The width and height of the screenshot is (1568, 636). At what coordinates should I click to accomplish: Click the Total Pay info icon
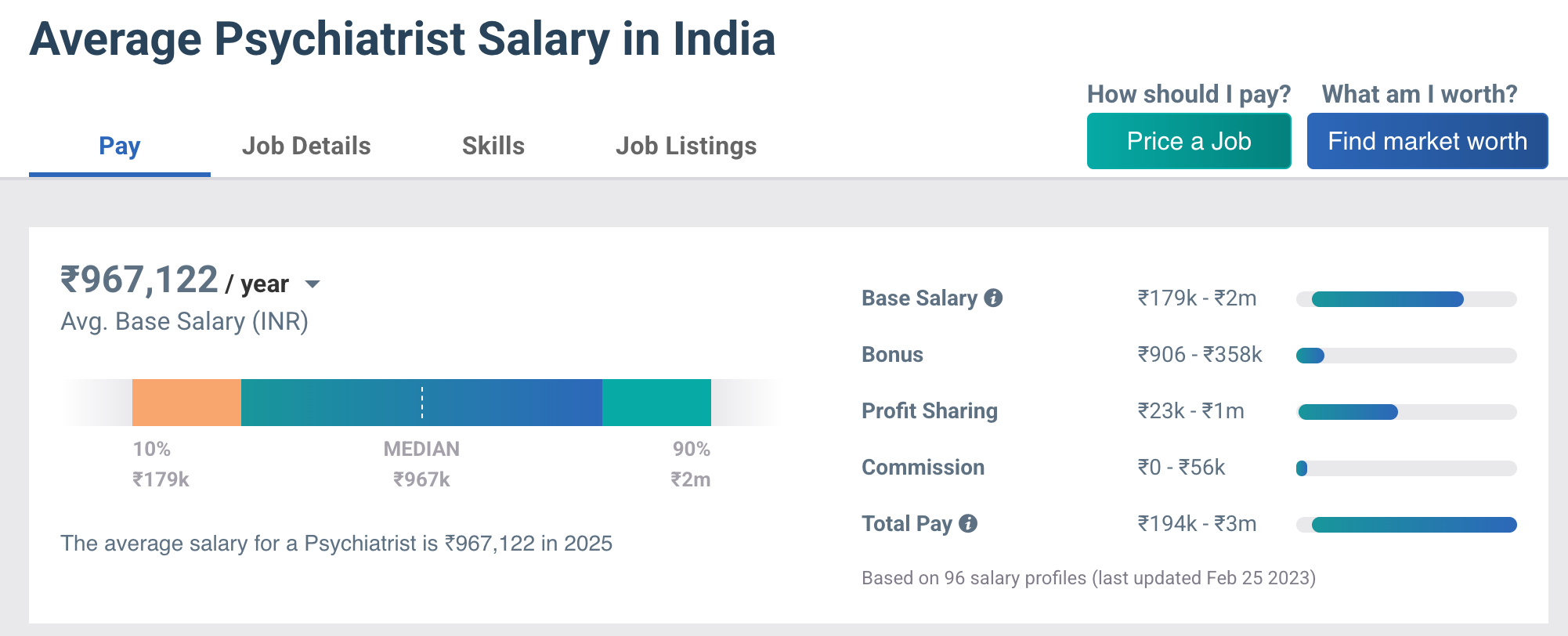(x=969, y=523)
